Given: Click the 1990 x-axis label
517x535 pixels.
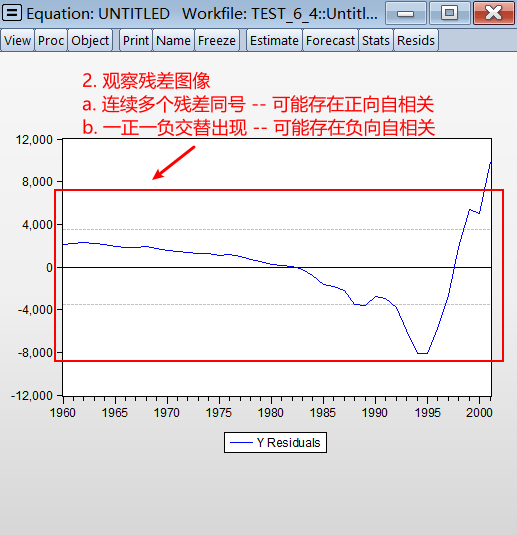Looking at the screenshot, I should coord(375,413).
